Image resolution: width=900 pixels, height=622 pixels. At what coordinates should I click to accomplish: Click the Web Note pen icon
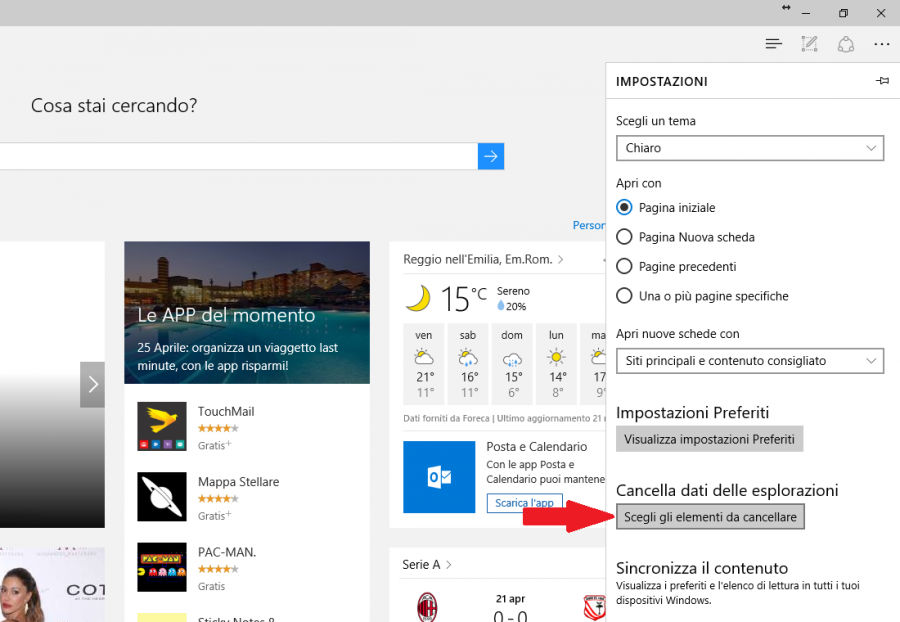pyautogui.click(x=809, y=44)
